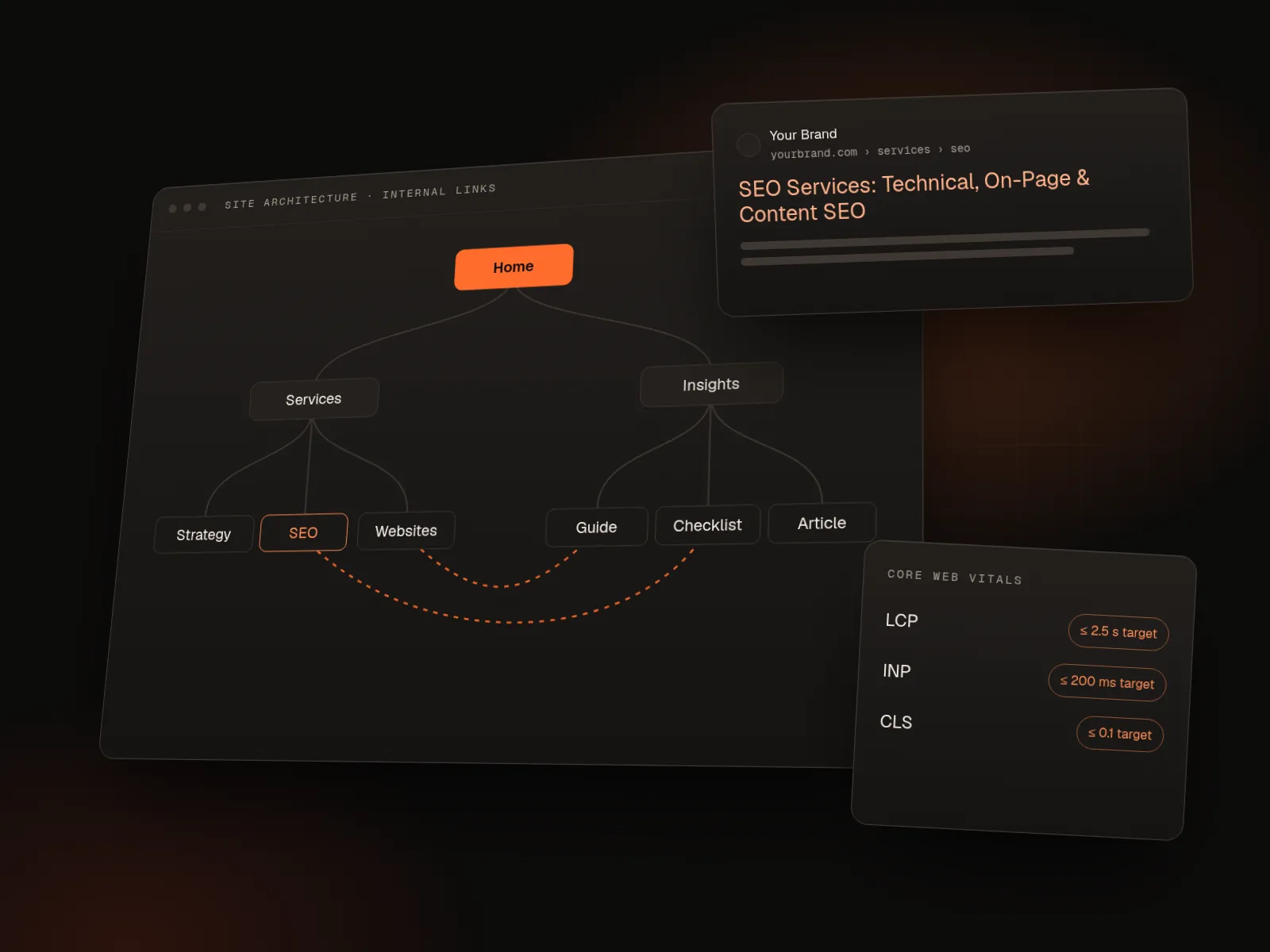Click the Internal Links title text

tap(439, 191)
